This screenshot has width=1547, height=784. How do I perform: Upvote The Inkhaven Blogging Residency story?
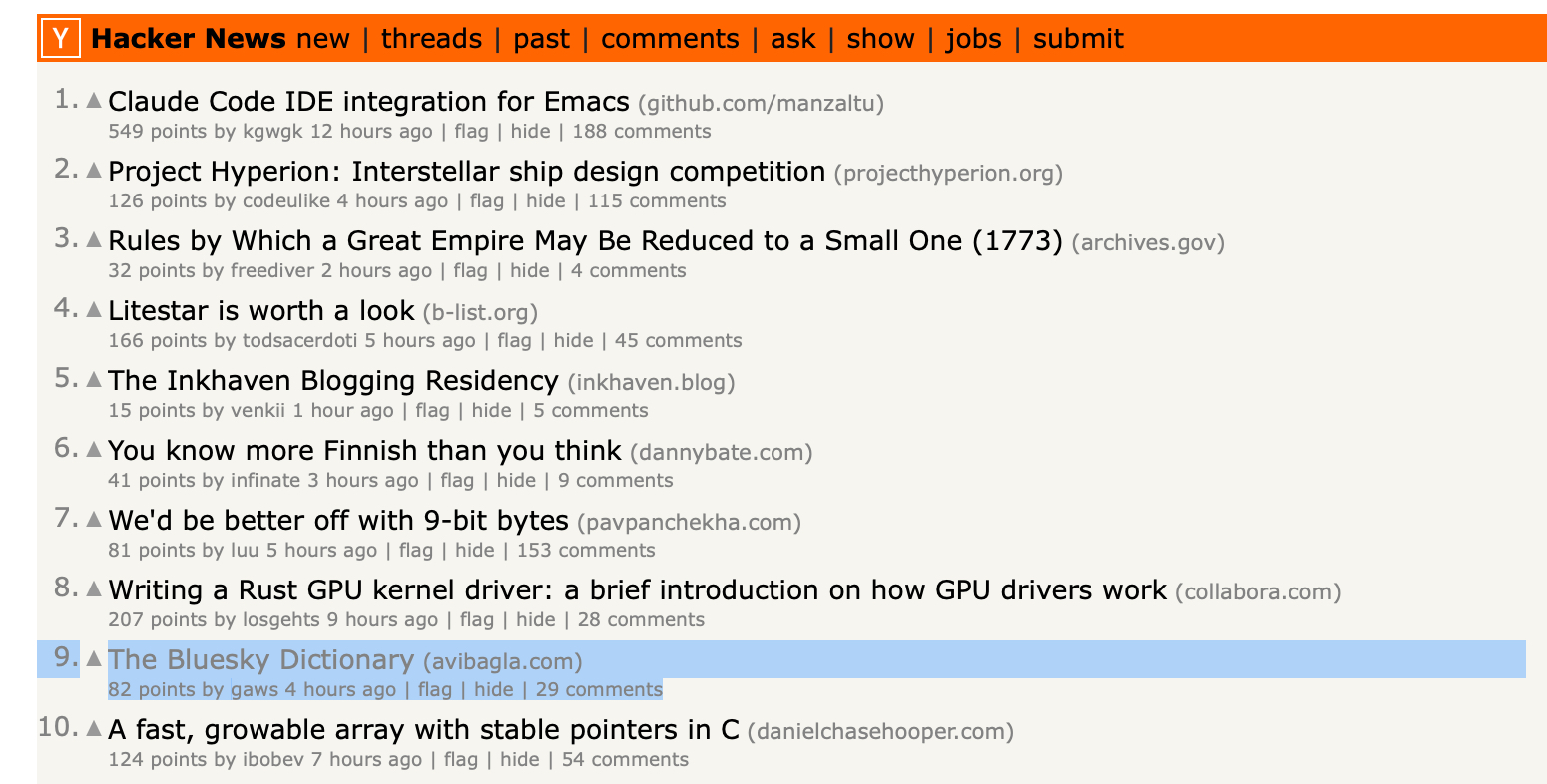pyautogui.click(x=94, y=379)
